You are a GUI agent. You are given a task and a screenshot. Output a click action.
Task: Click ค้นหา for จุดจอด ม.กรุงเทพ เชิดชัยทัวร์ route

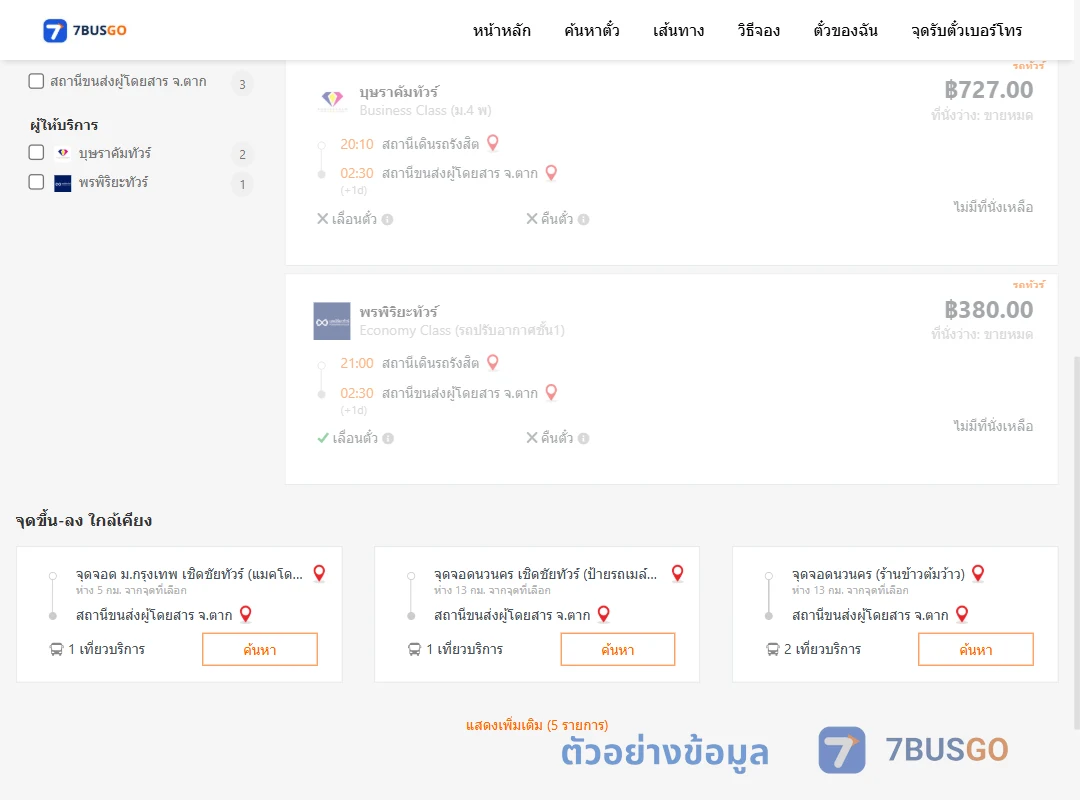point(260,649)
